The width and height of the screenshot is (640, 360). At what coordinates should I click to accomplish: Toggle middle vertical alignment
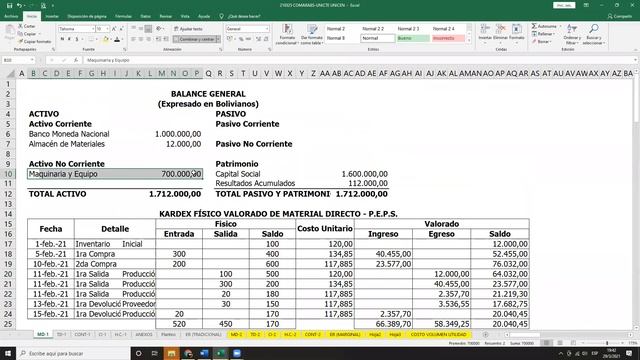point(141,29)
